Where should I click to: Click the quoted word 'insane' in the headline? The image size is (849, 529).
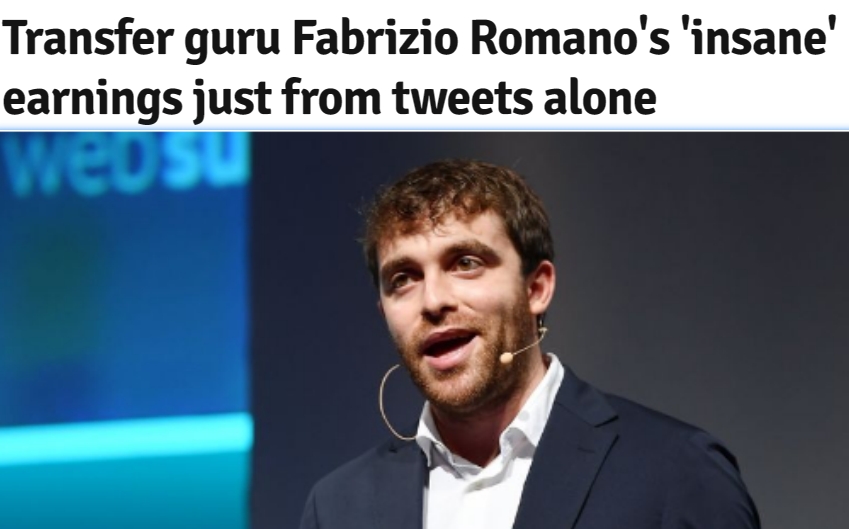(754, 38)
